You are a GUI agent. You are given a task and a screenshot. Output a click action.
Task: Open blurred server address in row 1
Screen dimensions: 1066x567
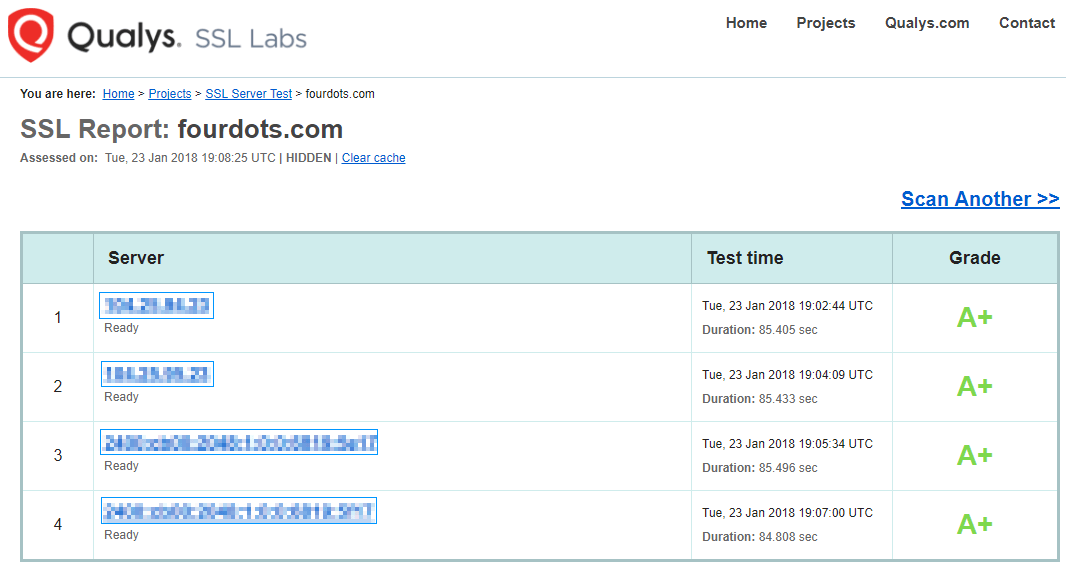pos(156,305)
